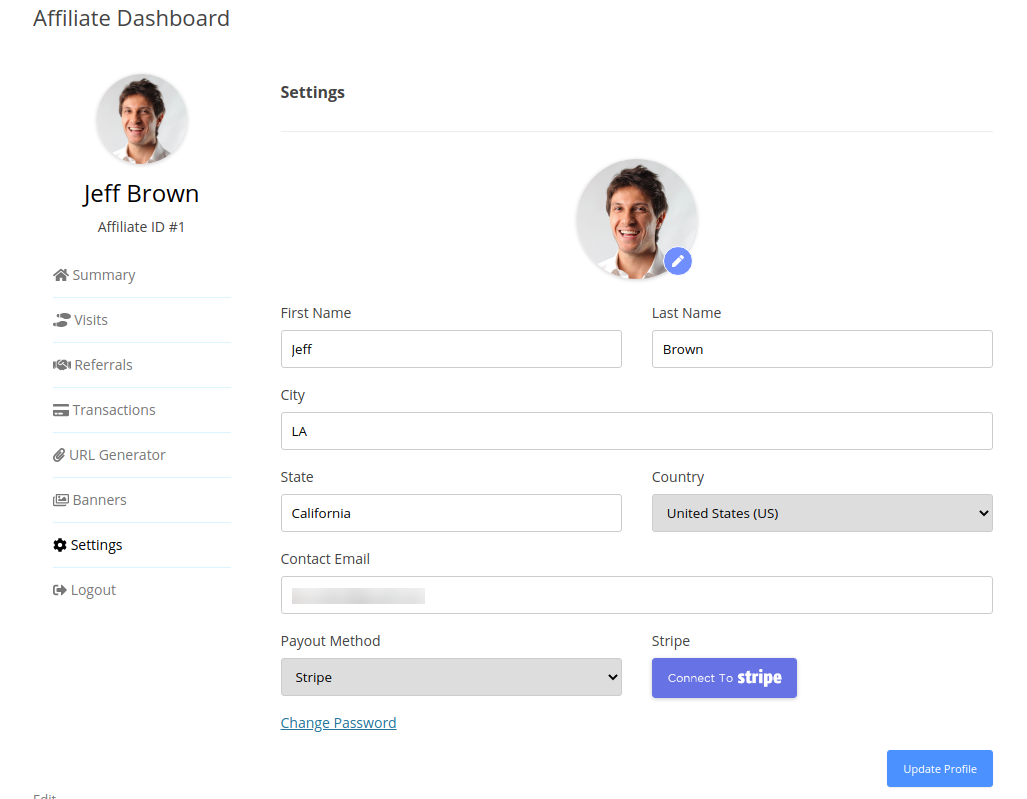Click the Jeff Brown name heading
Viewport: 1027px width, 799px height.
(141, 194)
